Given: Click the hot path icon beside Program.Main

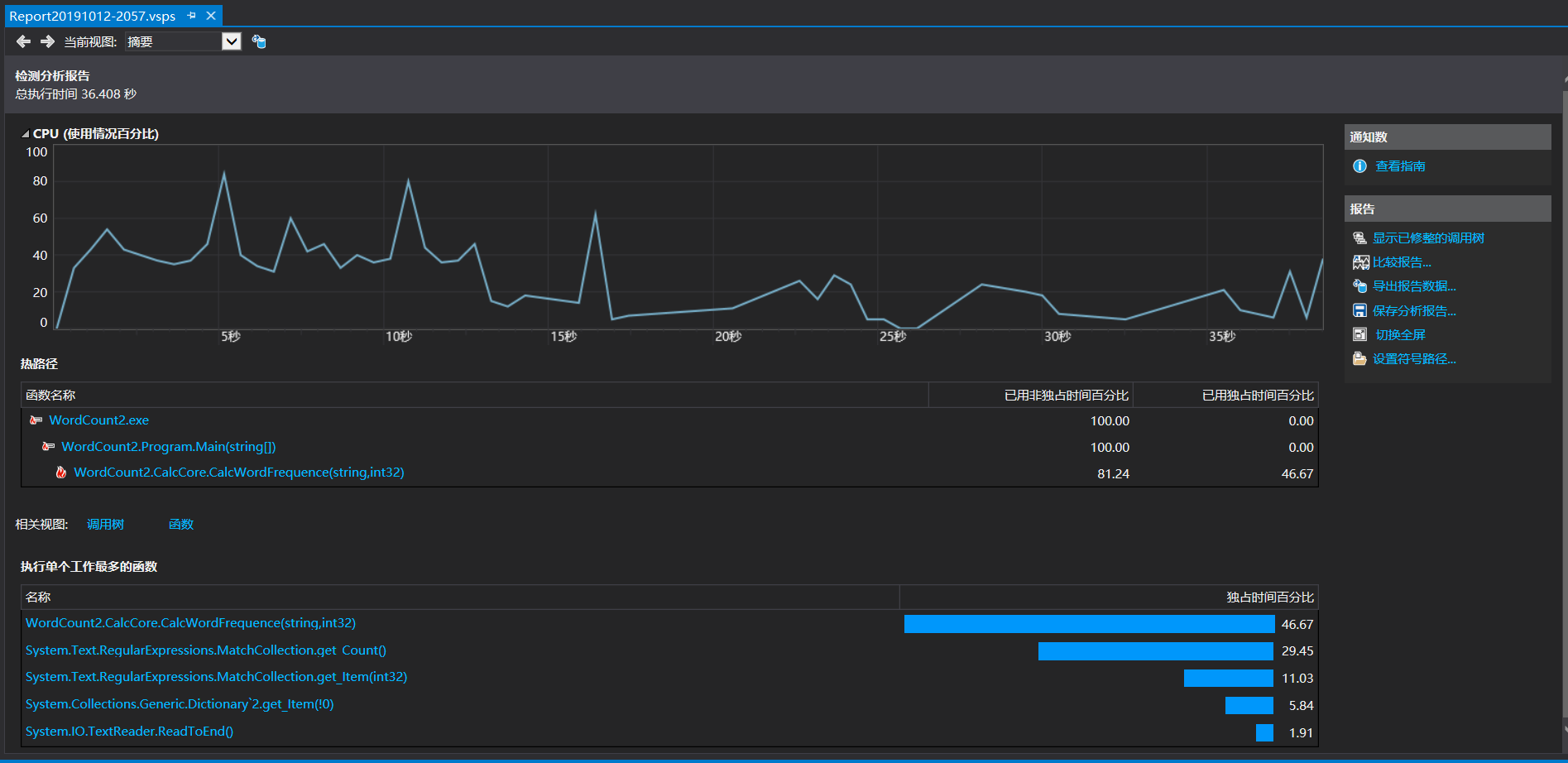Looking at the screenshot, I should pos(48,447).
